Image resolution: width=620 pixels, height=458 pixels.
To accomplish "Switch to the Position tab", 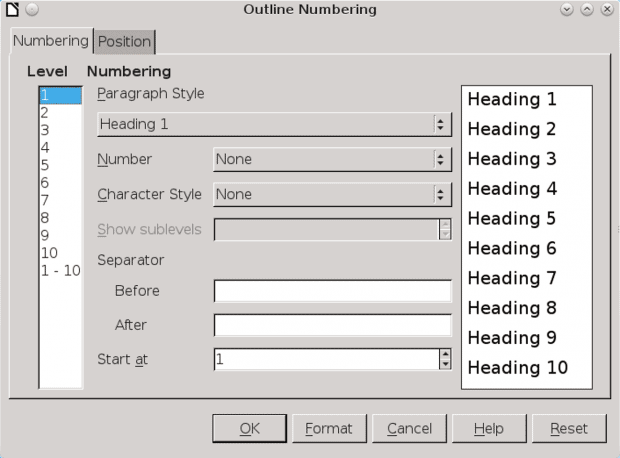I will click(x=125, y=42).
